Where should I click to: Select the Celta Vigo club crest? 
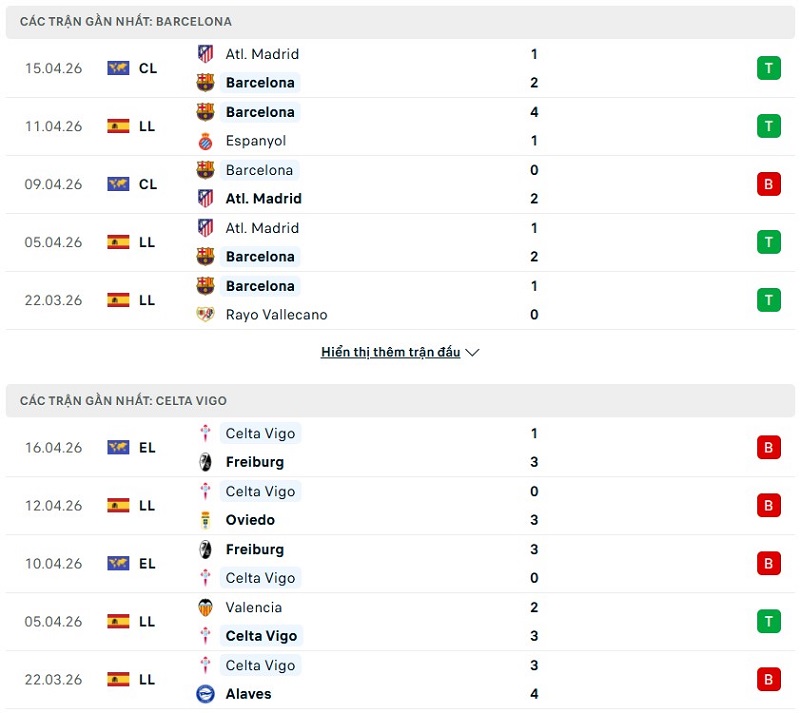click(205, 433)
